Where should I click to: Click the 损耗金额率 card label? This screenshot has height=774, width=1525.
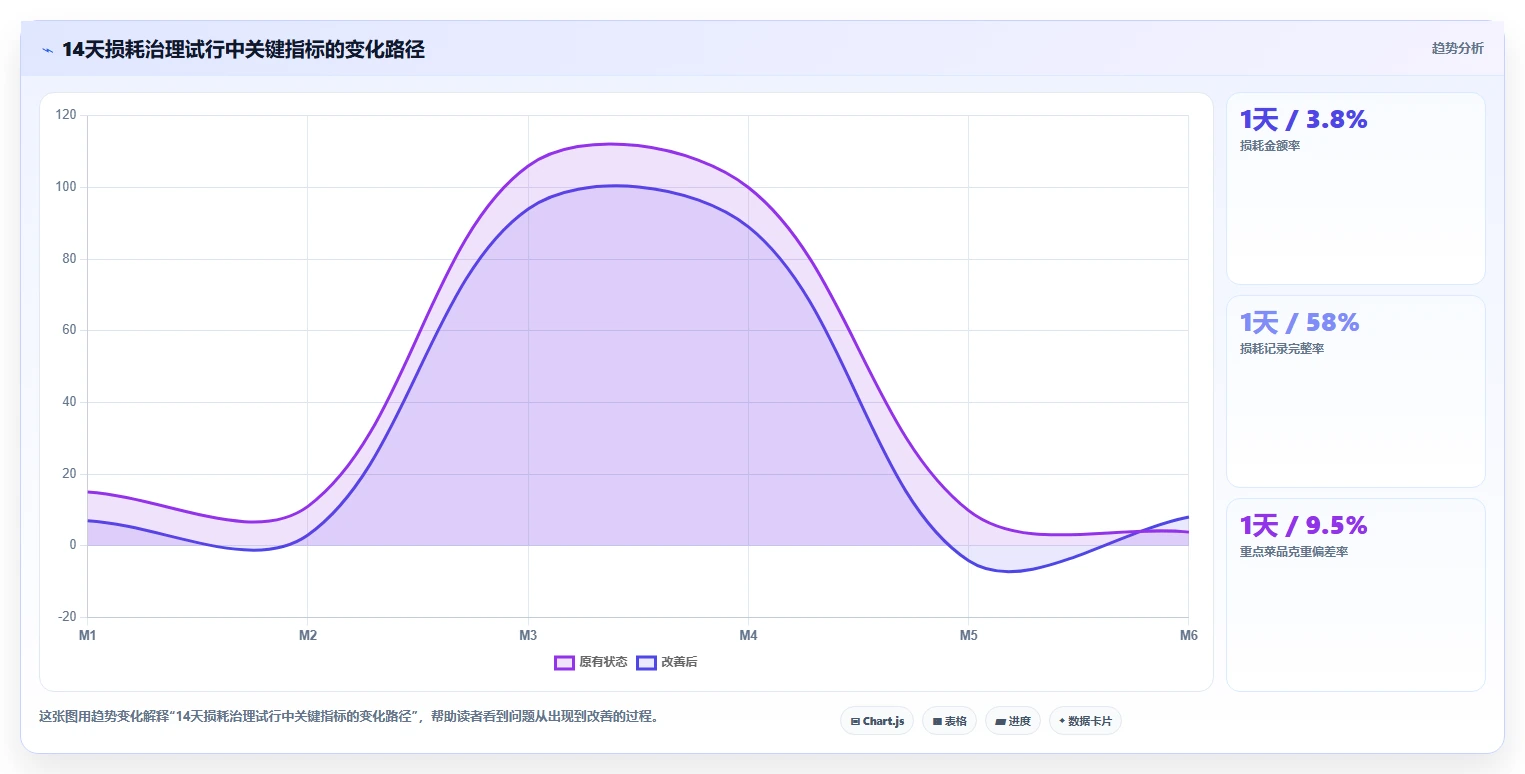[x=1270, y=146]
